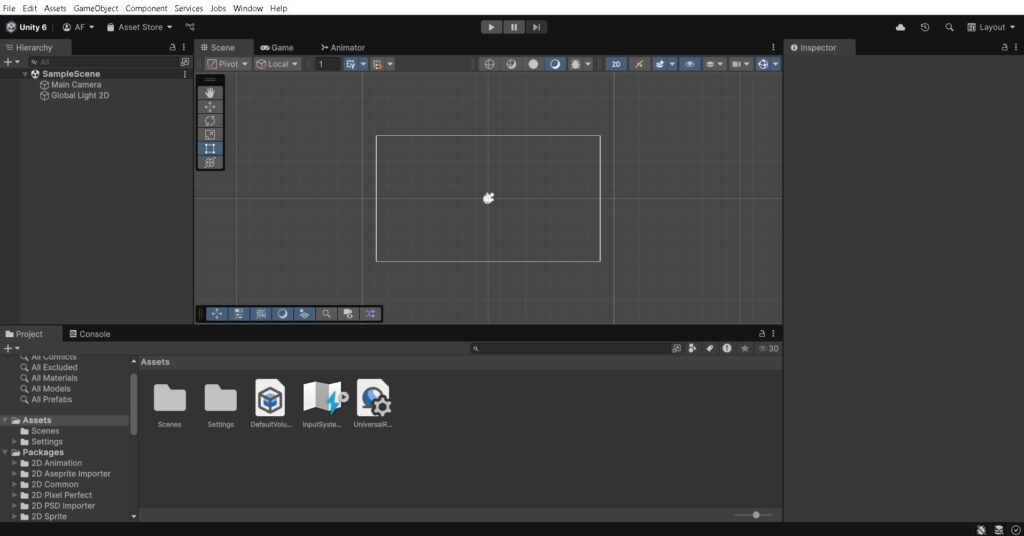
Task: Click search by import log type icon
Action: pos(727,349)
